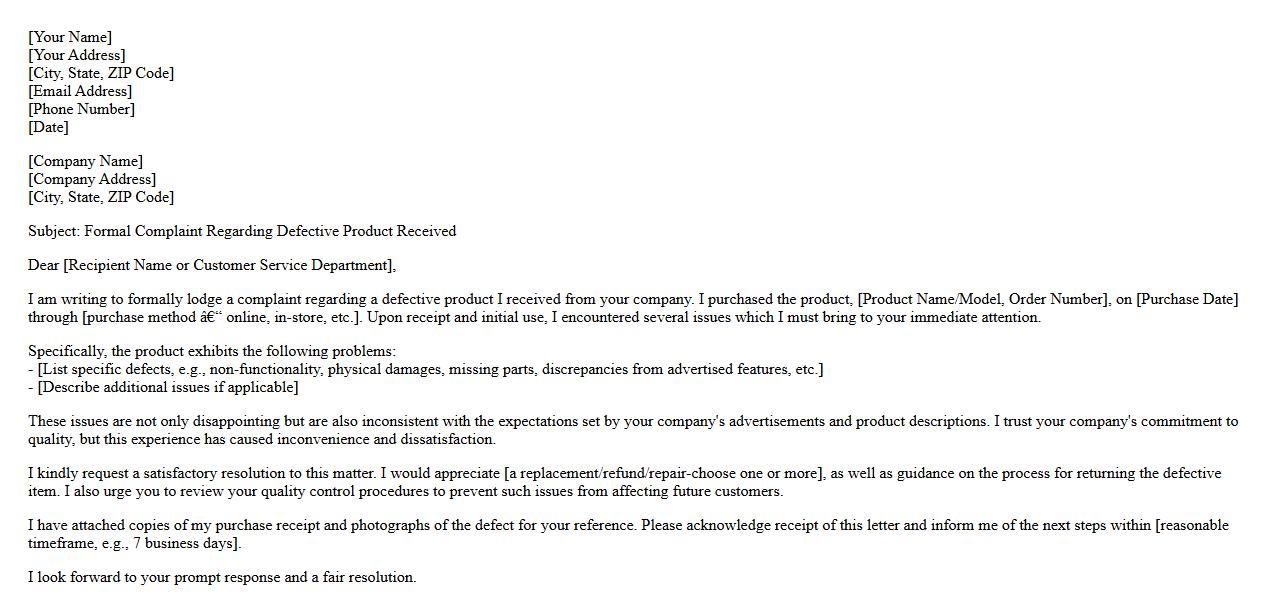Click the paragraph starting 'These issues are not only'
1278x601 pixels.
500,421
